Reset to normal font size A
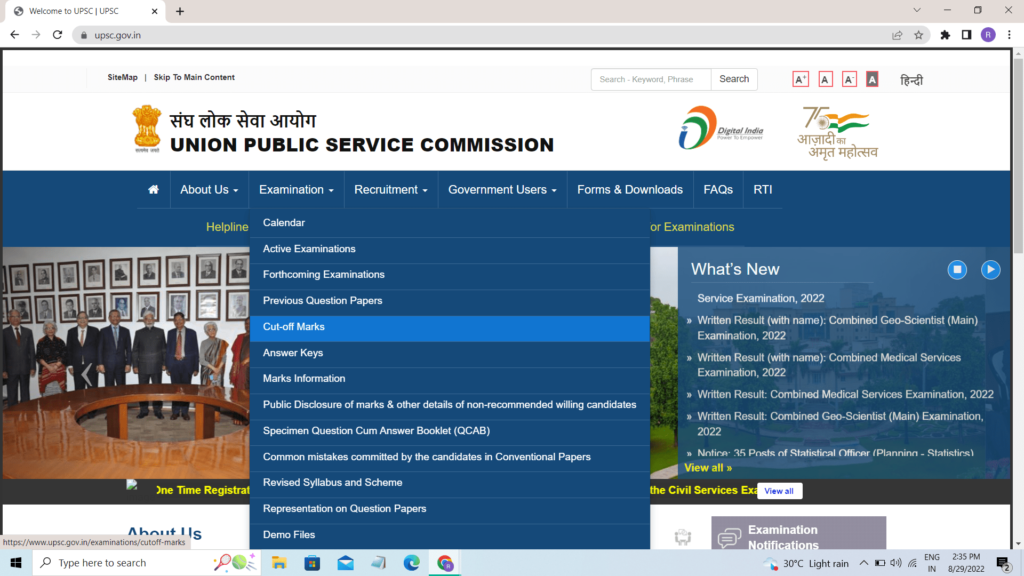 click(x=825, y=79)
